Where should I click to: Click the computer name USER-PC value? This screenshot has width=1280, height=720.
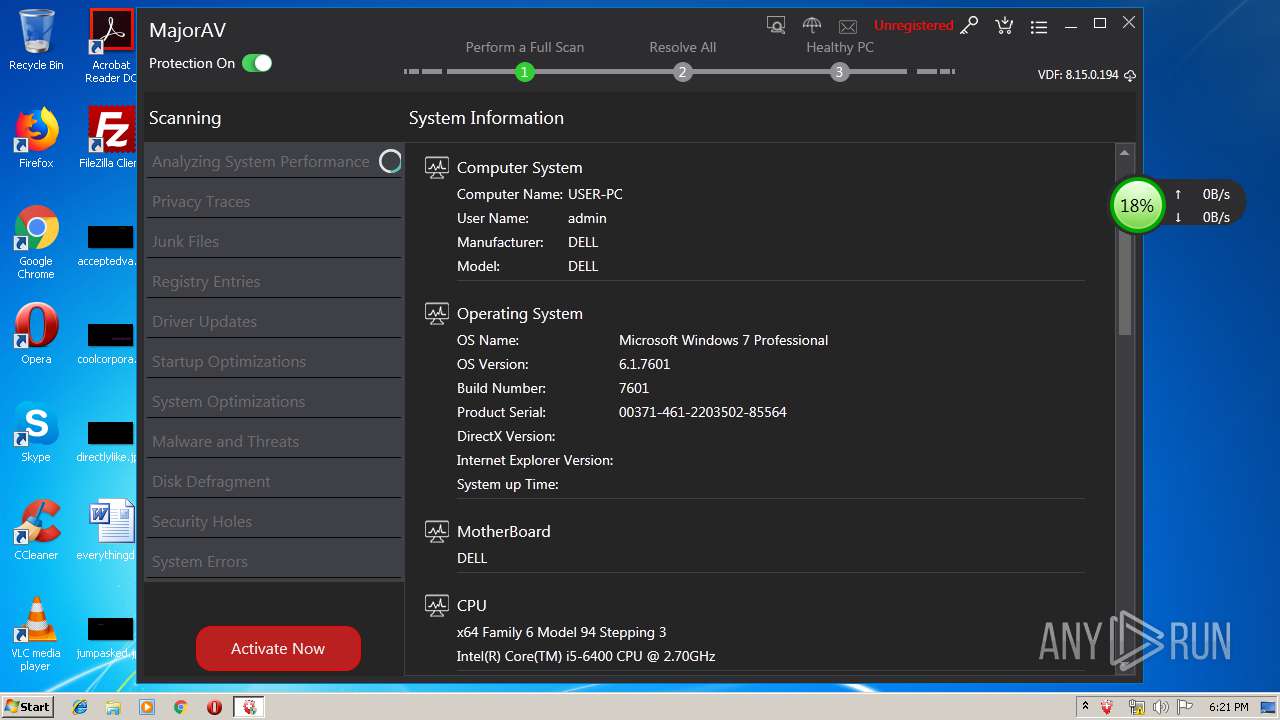point(595,194)
